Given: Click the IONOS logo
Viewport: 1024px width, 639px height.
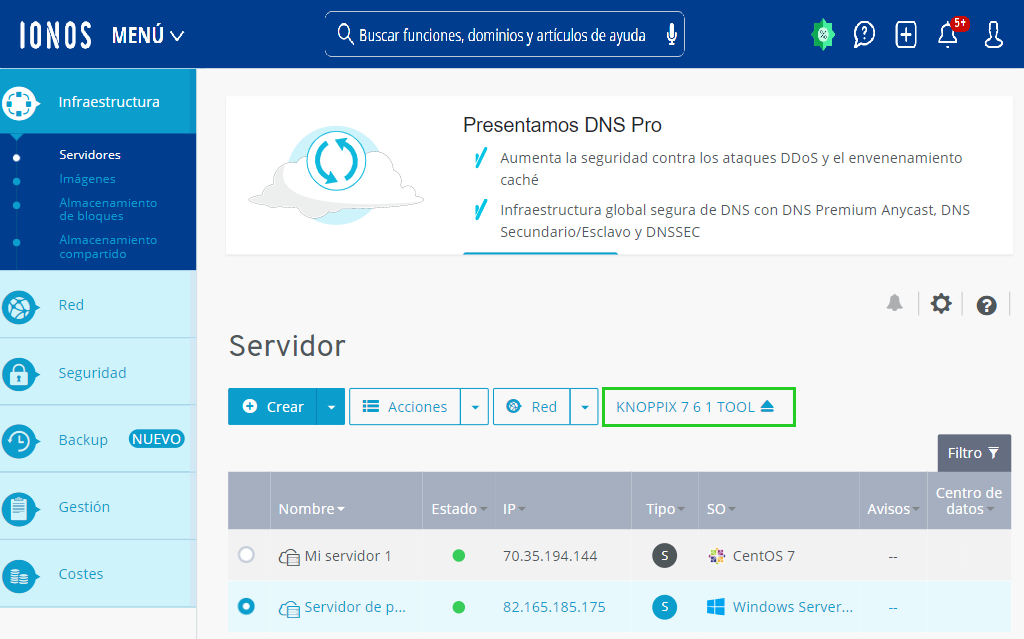Looking at the screenshot, I should 56,35.
